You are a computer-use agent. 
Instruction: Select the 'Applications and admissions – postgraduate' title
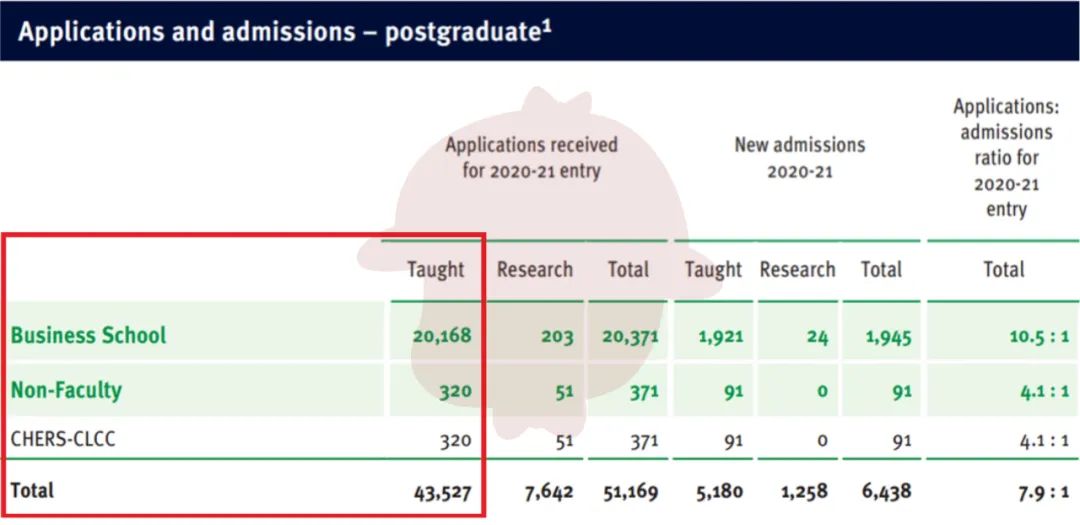point(285,31)
